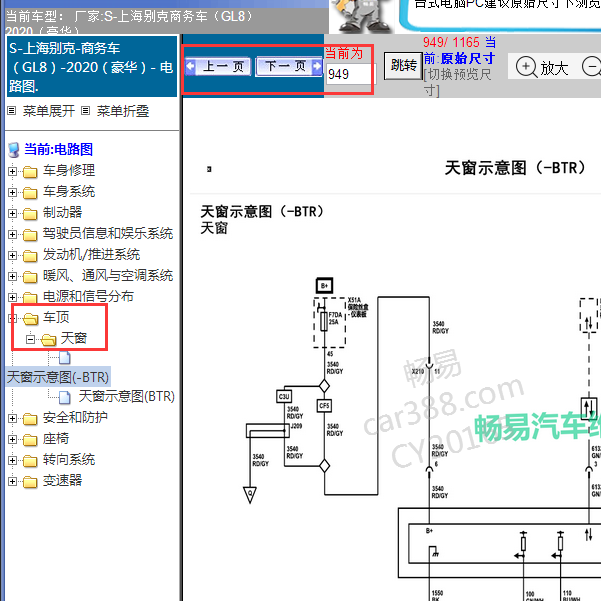Open 天窗示意图(BTR) document

126,396
